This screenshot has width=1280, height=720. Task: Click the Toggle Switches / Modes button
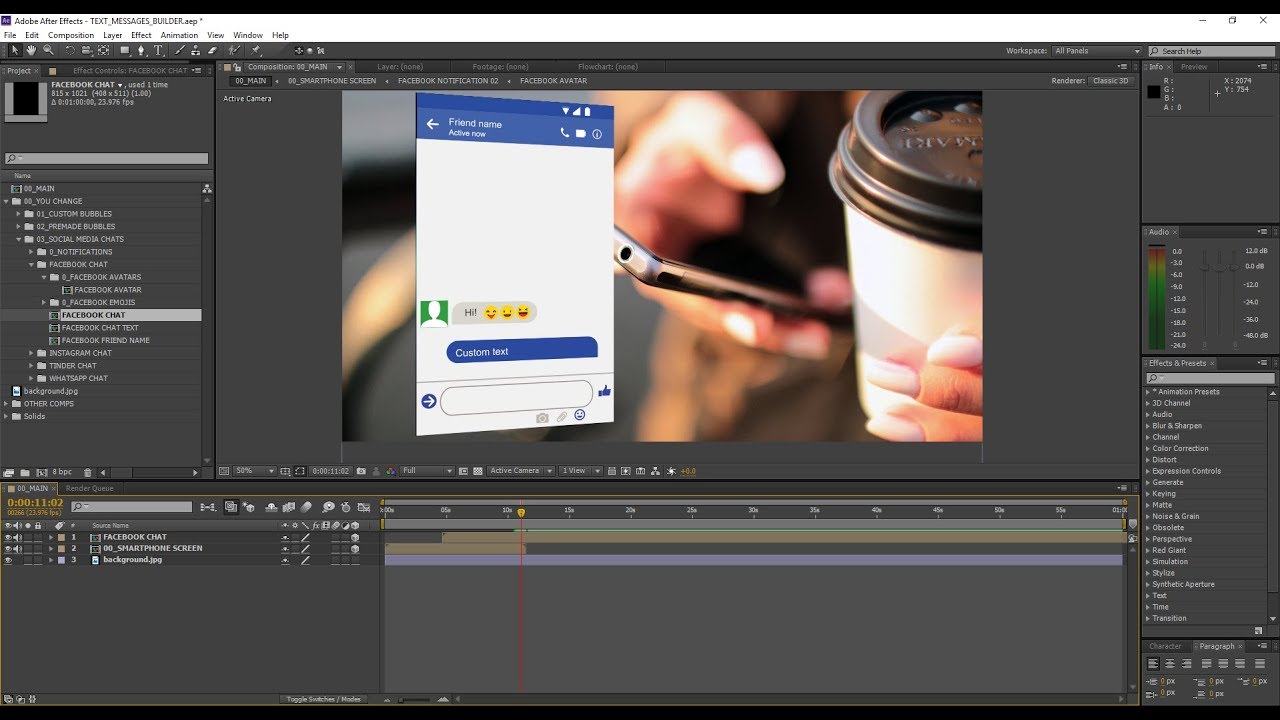(x=324, y=699)
